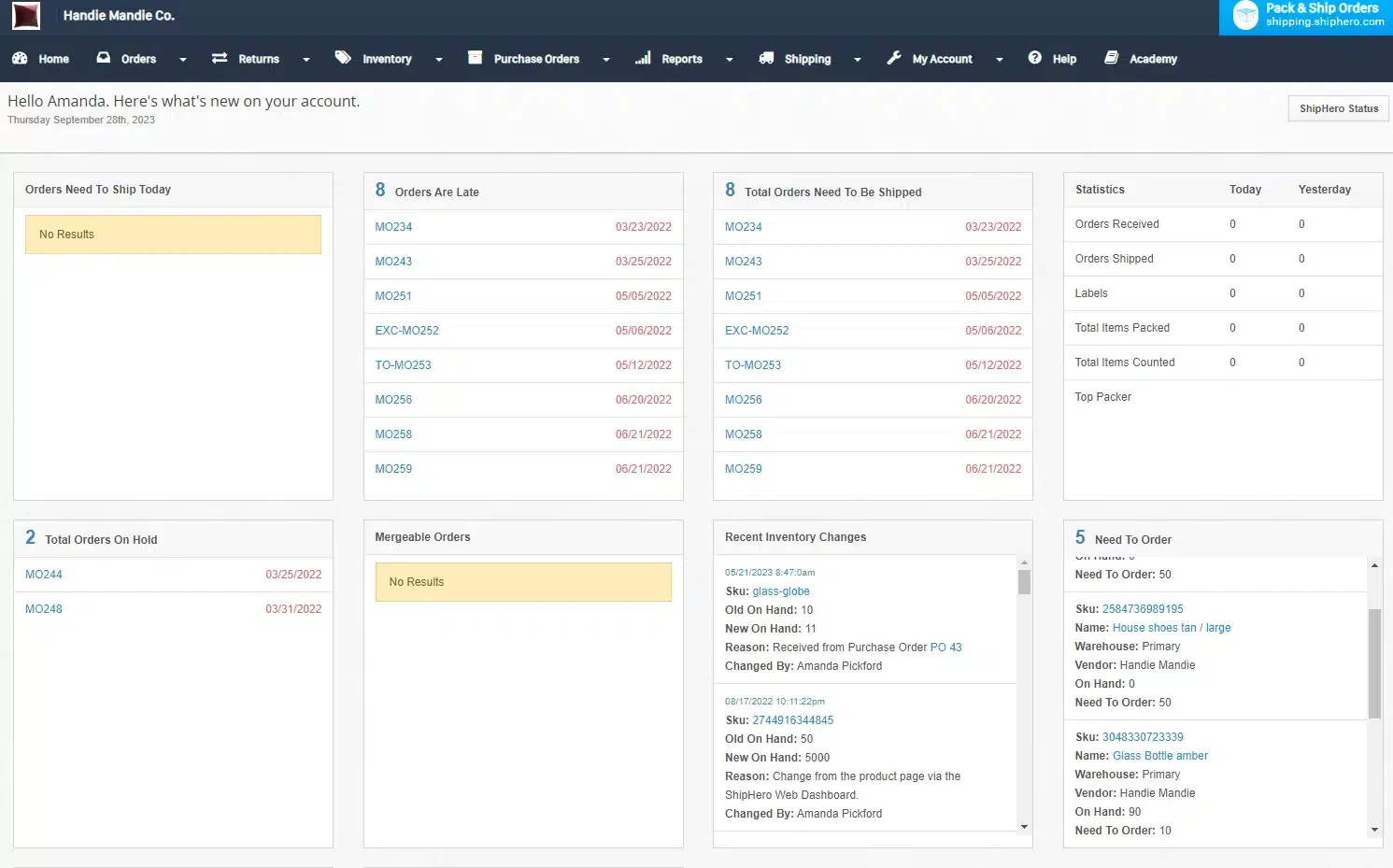Screen dimensions: 1393x868
Task: Open SKU 2584736989195 link
Action: click(x=1143, y=609)
